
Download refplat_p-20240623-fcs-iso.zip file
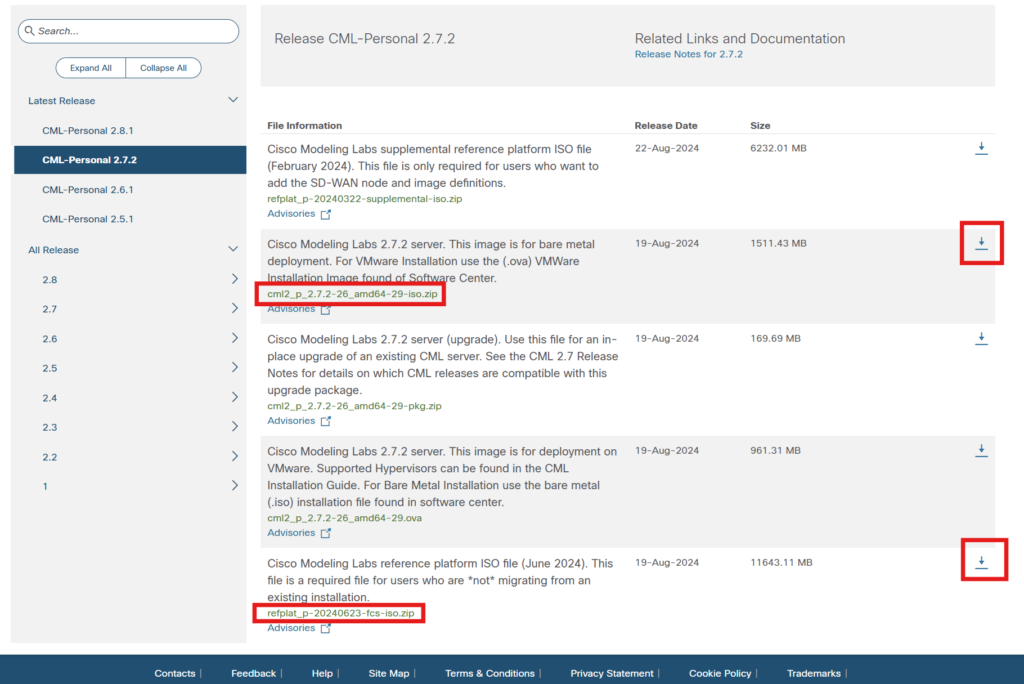981,562
